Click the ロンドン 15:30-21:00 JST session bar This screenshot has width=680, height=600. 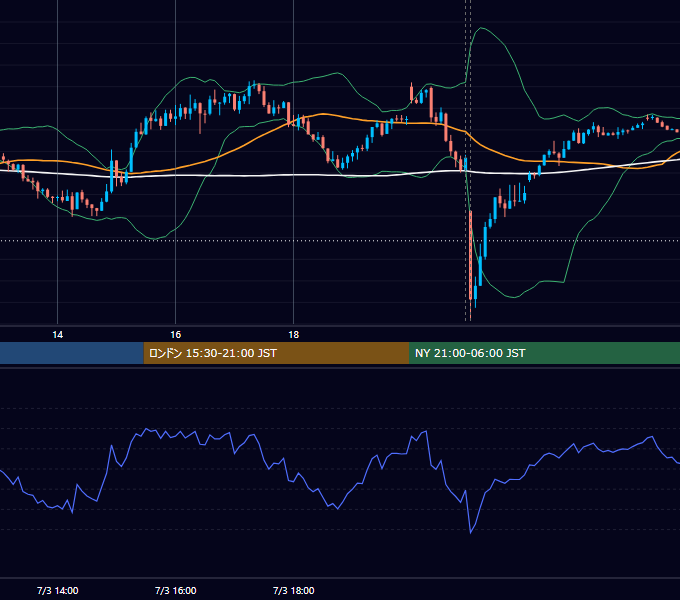point(276,353)
